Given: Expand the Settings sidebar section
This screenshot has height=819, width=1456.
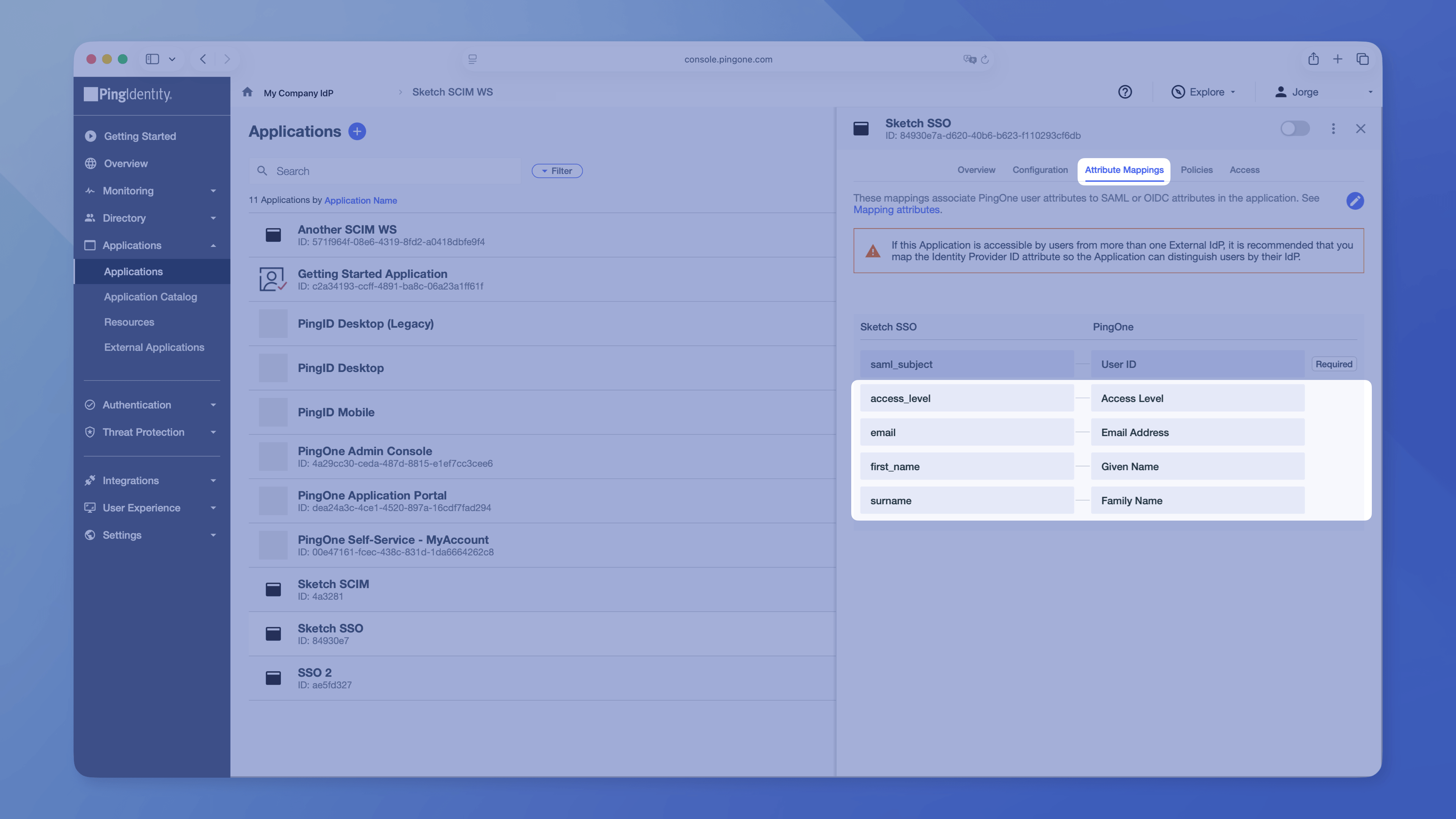Looking at the screenshot, I should coord(213,535).
